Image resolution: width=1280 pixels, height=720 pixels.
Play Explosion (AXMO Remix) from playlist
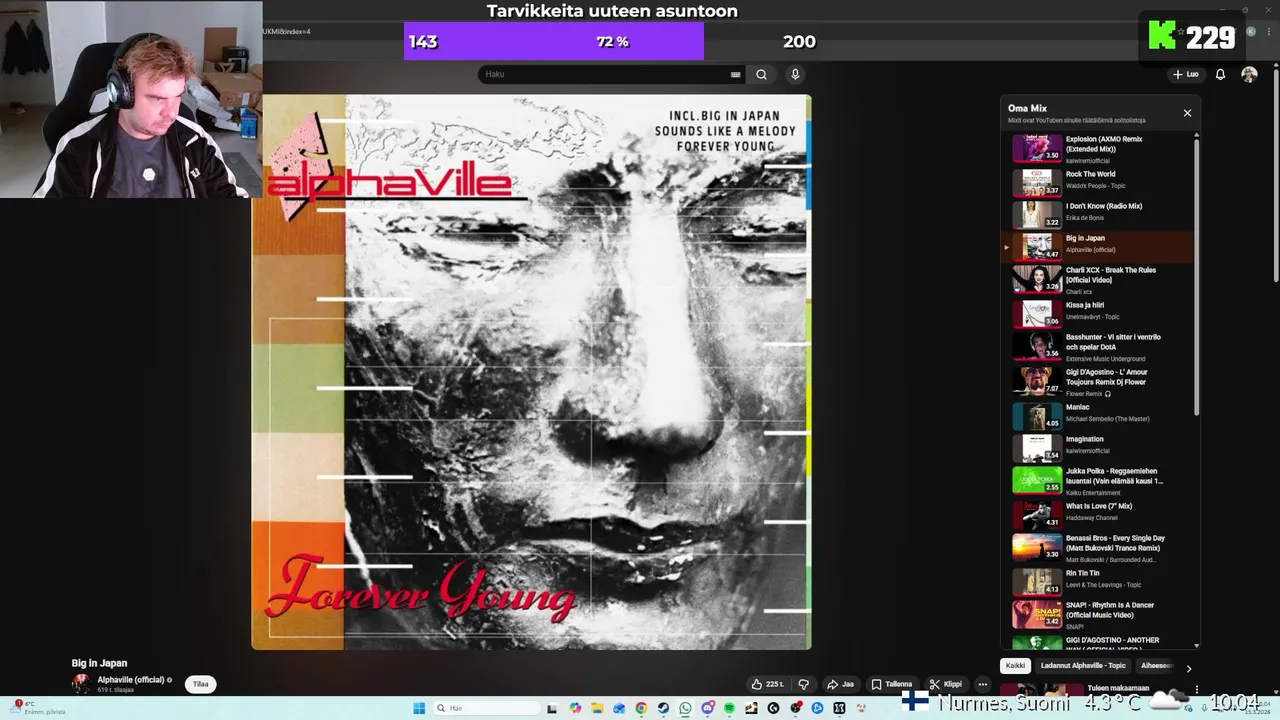[x=1098, y=149]
